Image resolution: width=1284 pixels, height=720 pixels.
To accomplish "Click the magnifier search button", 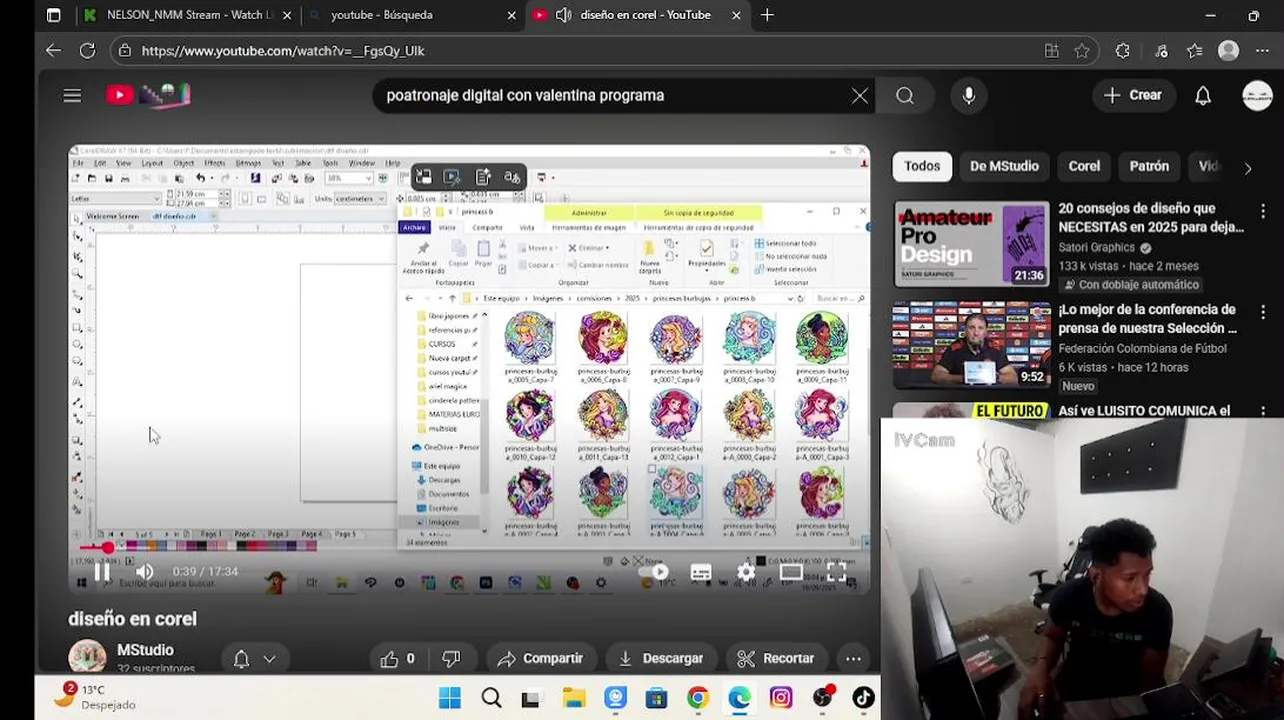I will [905, 95].
